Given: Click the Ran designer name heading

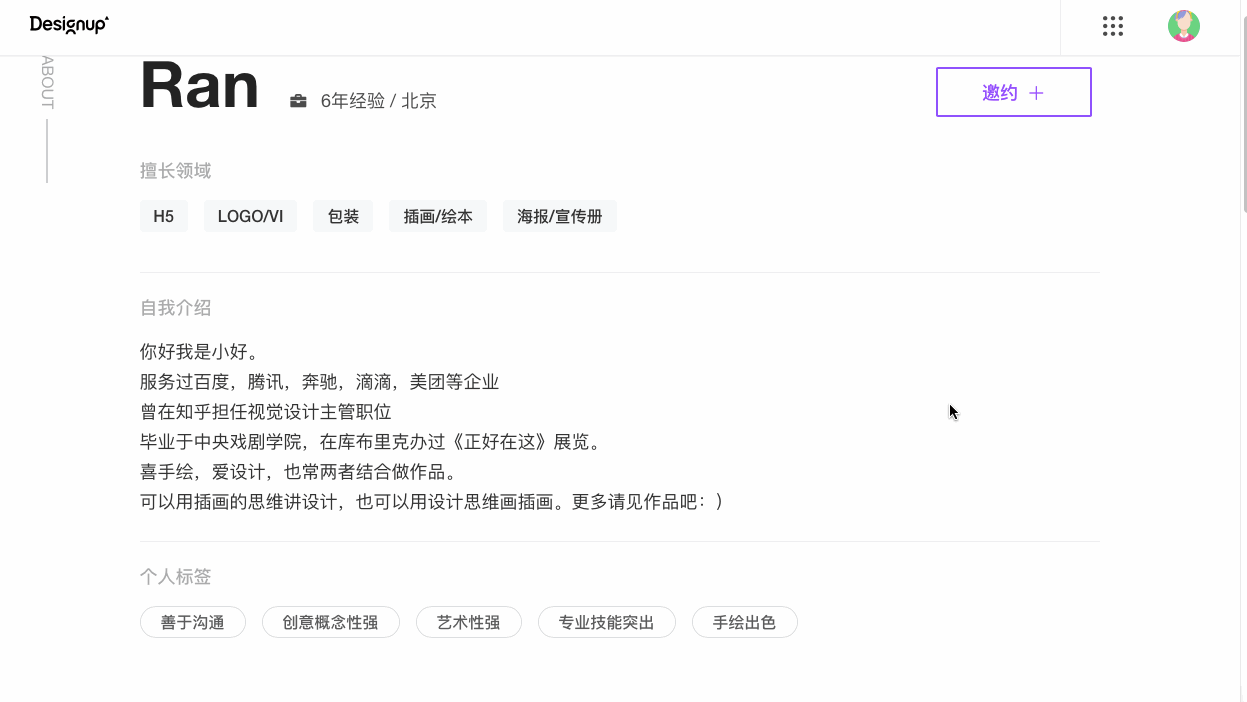Looking at the screenshot, I should [x=200, y=85].
